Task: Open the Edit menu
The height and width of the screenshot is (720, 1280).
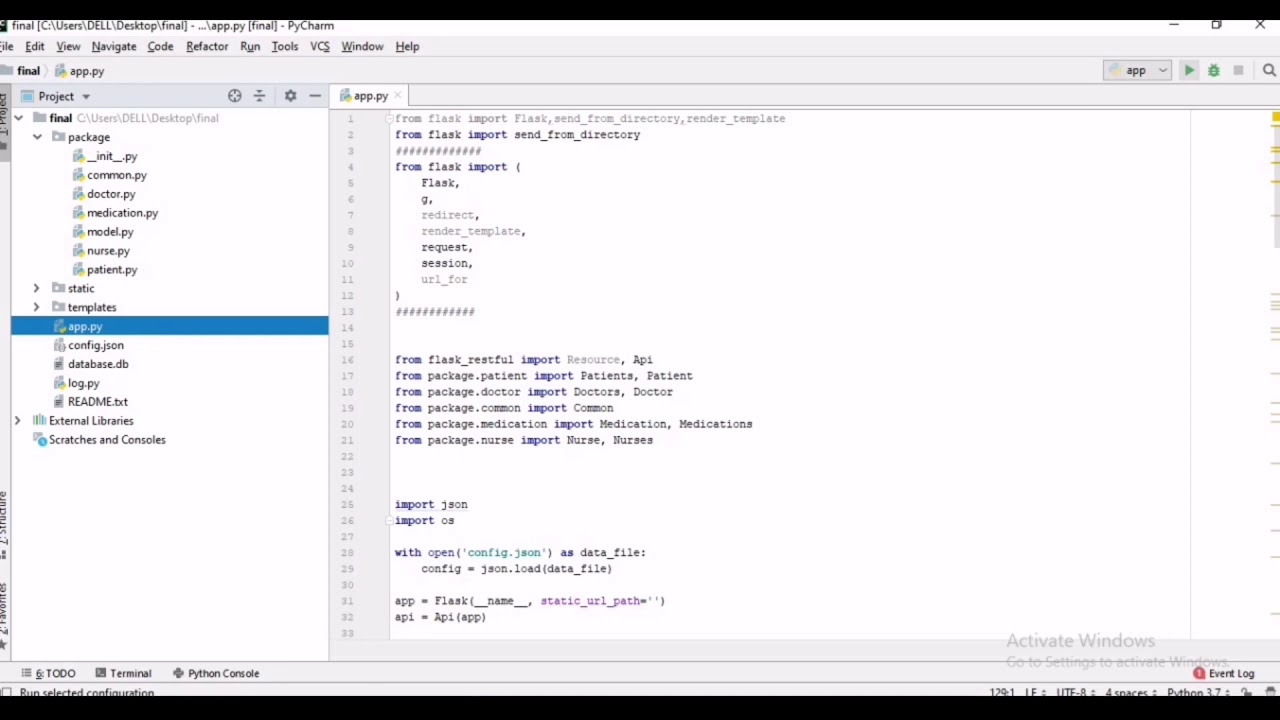Action: pyautogui.click(x=35, y=46)
